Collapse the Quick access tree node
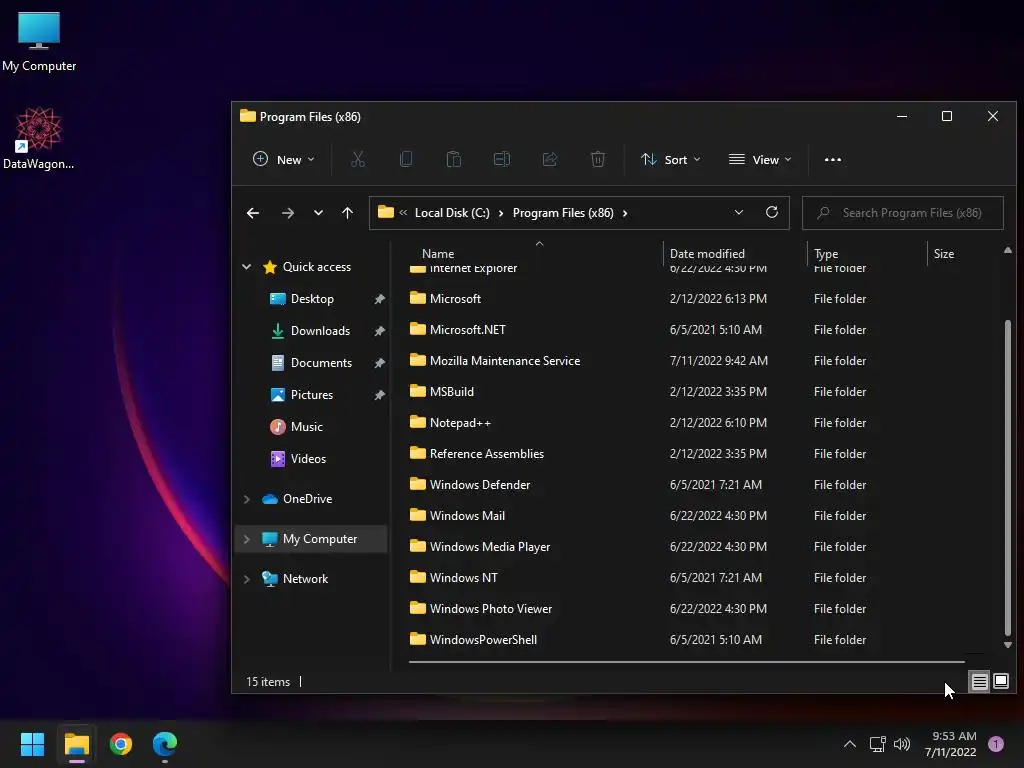This screenshot has width=1024, height=768. [x=246, y=266]
